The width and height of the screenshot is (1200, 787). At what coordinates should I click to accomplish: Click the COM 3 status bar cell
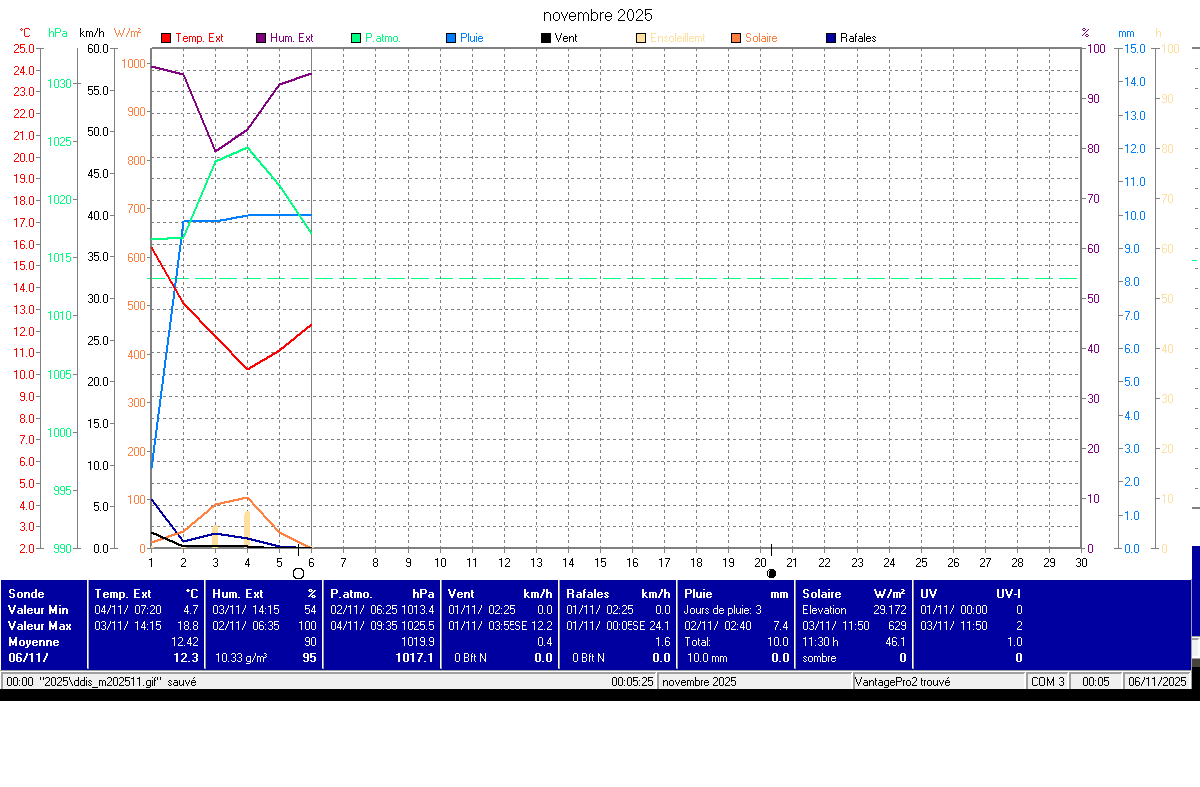coord(1048,681)
